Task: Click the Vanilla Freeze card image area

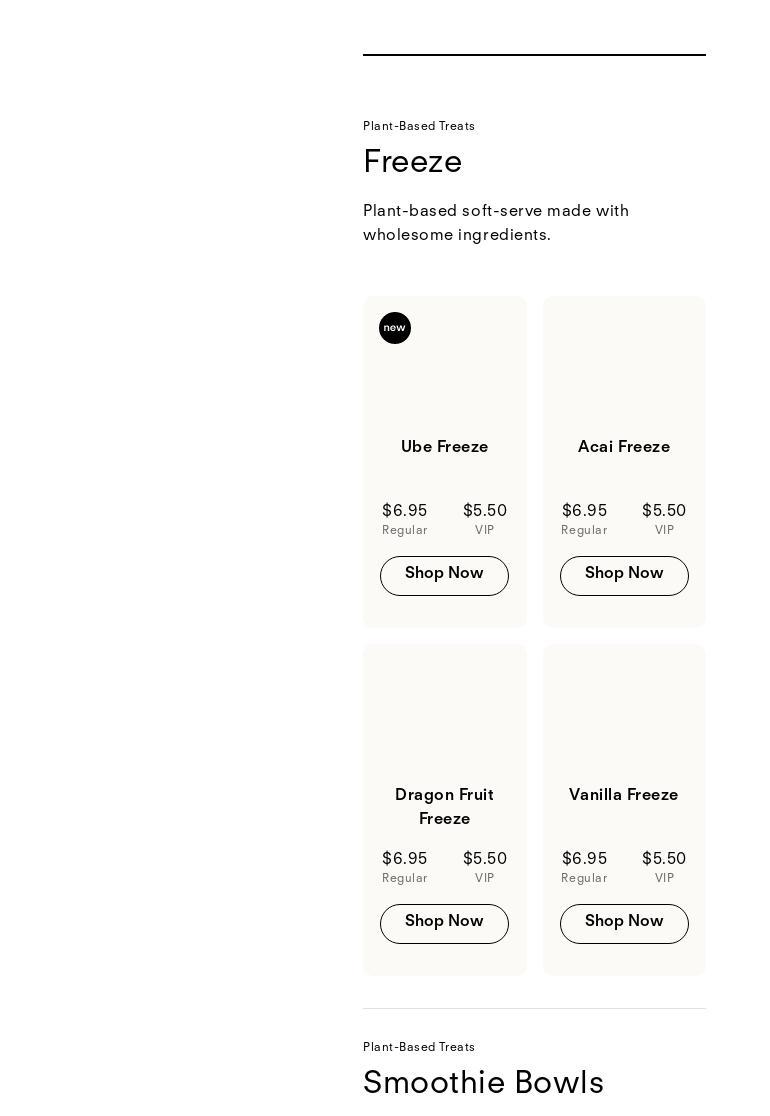Action: click(x=624, y=713)
